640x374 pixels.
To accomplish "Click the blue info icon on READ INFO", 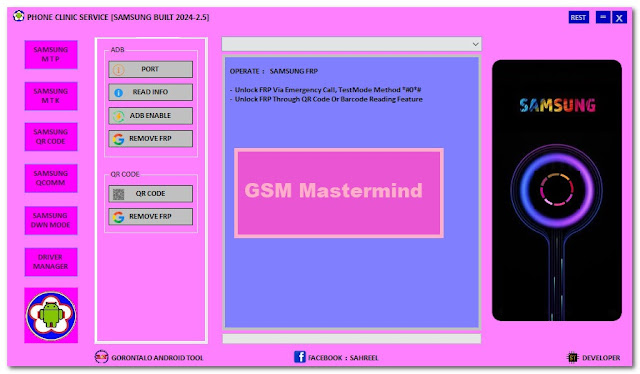I will coord(118,93).
